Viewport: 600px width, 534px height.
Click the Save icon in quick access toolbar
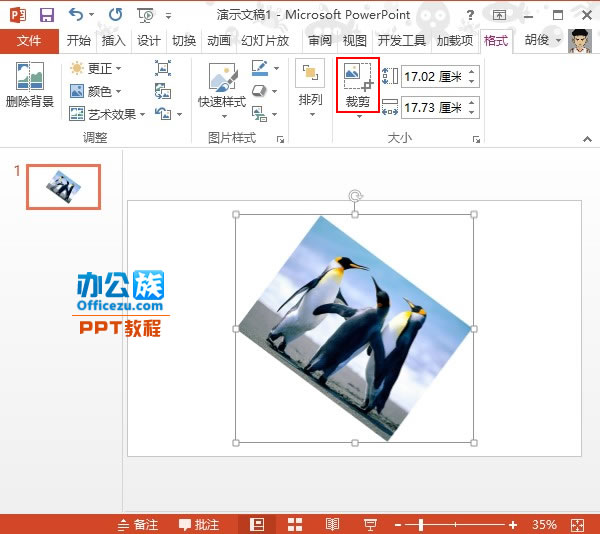click(47, 15)
